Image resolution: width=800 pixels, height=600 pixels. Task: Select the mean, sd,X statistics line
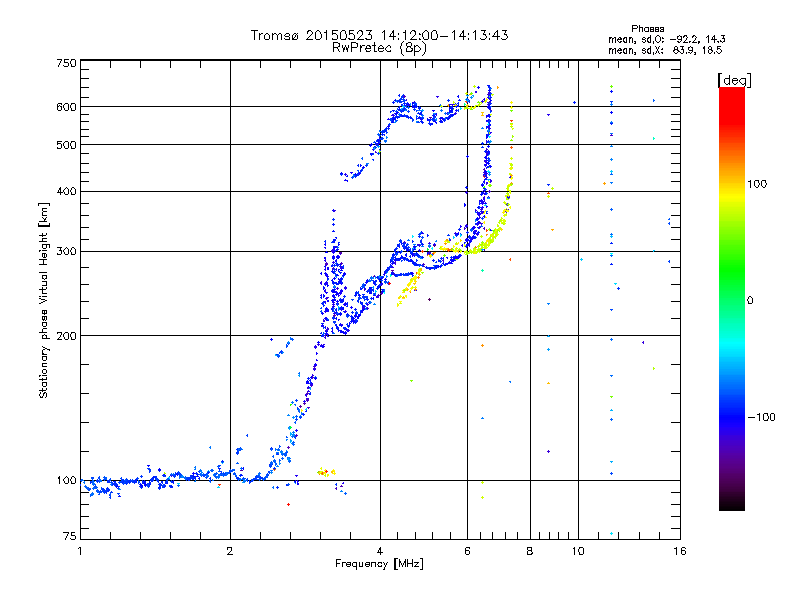pos(665,50)
